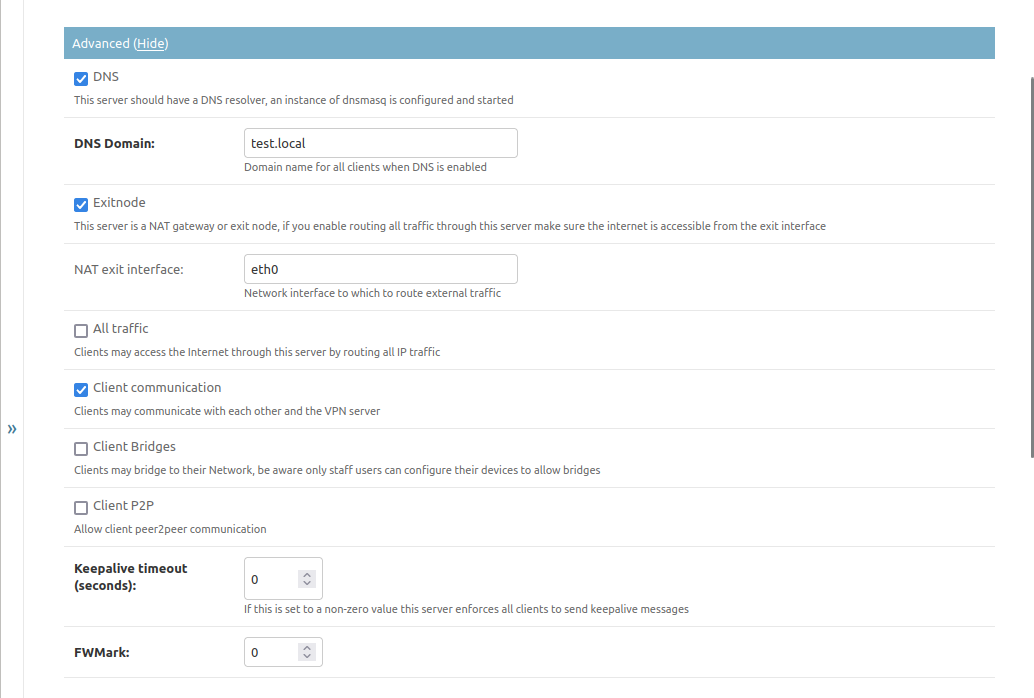Screen dimensions: 1034x698
Task: Click 'routing all IP traffic' description
Action: coord(257,352)
